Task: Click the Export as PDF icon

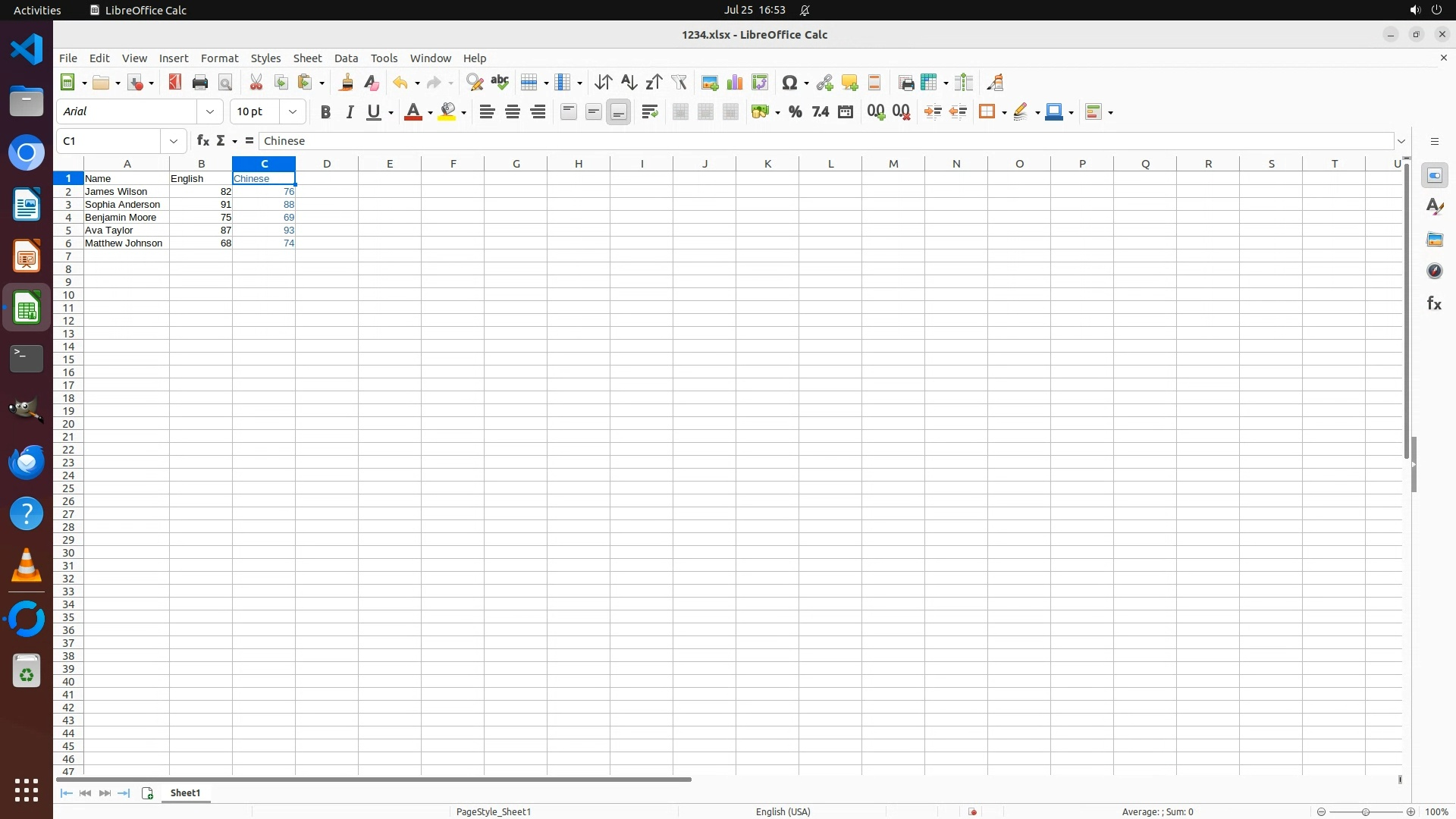Action: click(175, 83)
